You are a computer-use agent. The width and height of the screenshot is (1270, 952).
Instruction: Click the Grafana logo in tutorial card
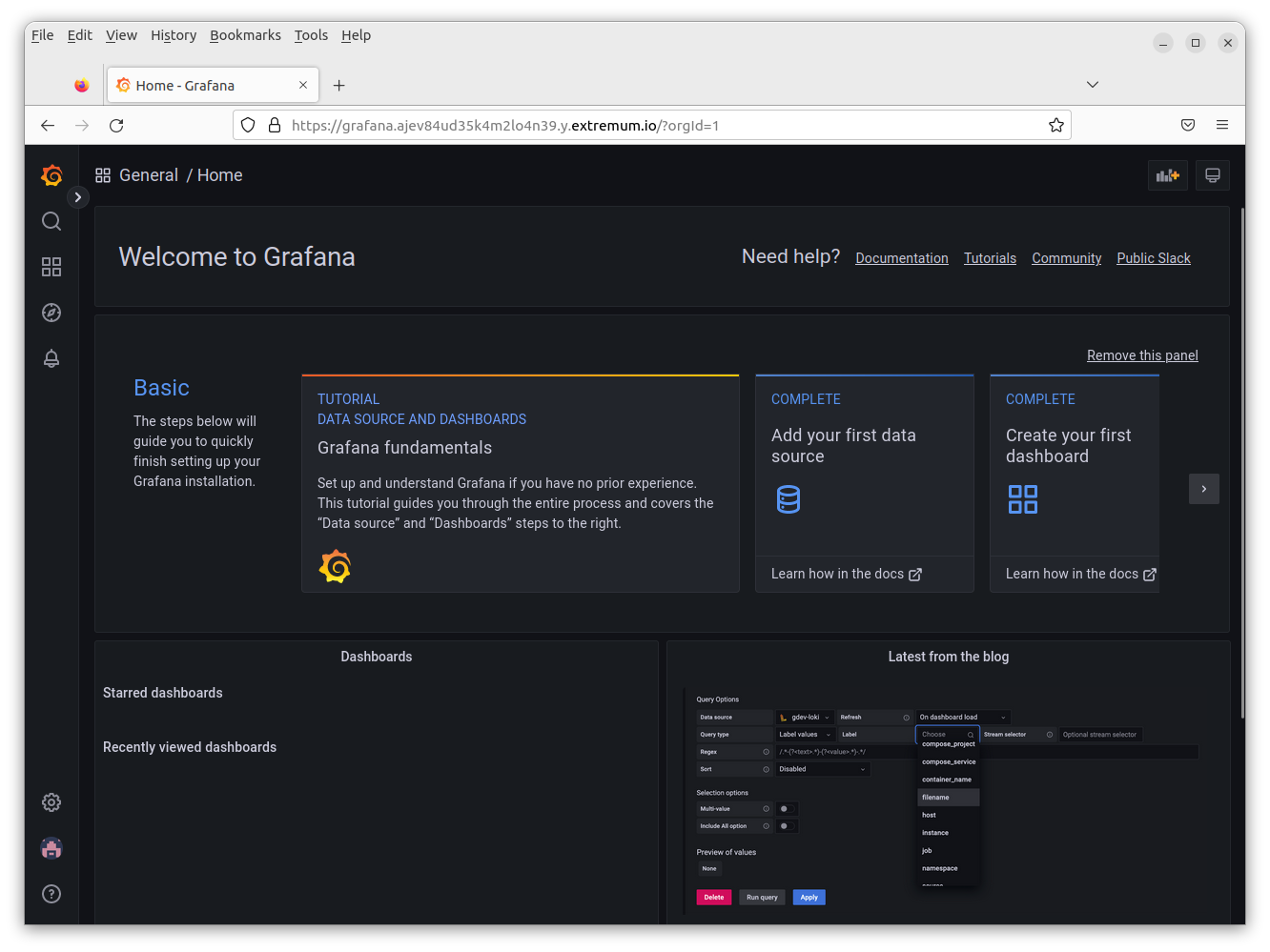(x=335, y=566)
